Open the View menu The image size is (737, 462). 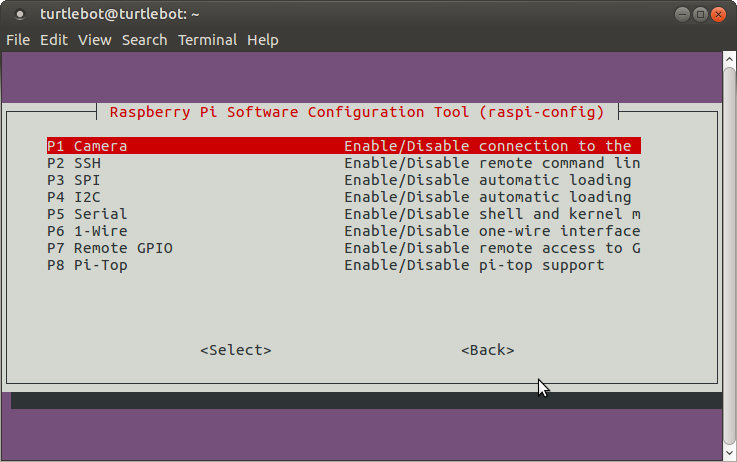94,40
